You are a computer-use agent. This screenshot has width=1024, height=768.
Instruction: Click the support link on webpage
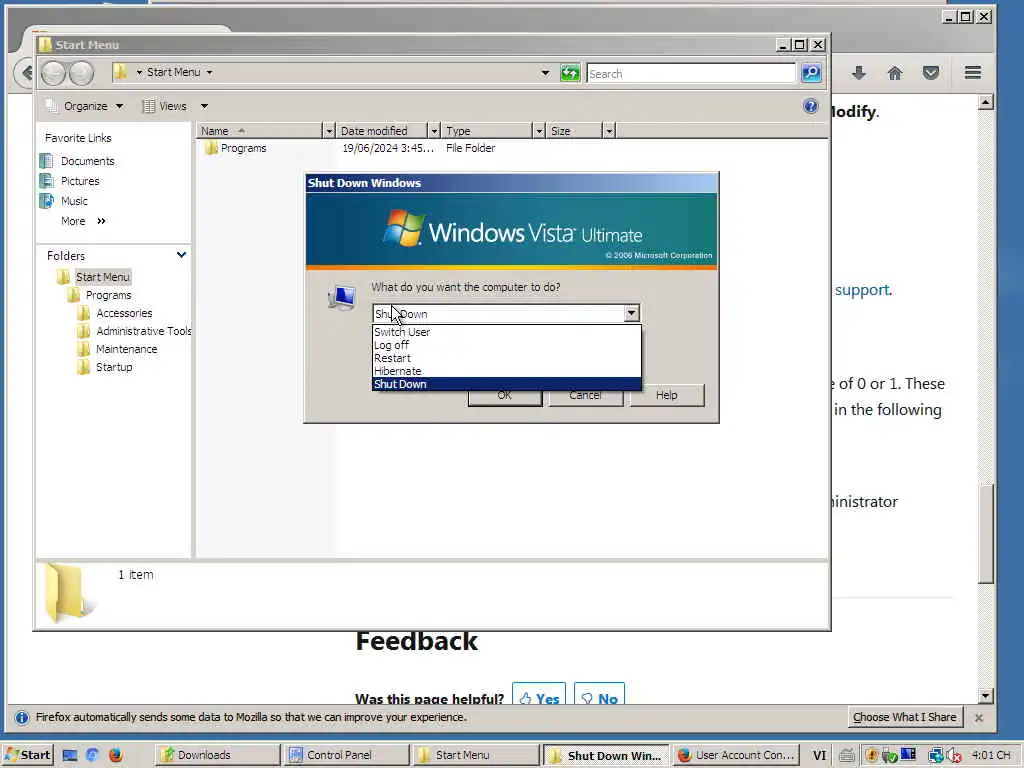(862, 290)
